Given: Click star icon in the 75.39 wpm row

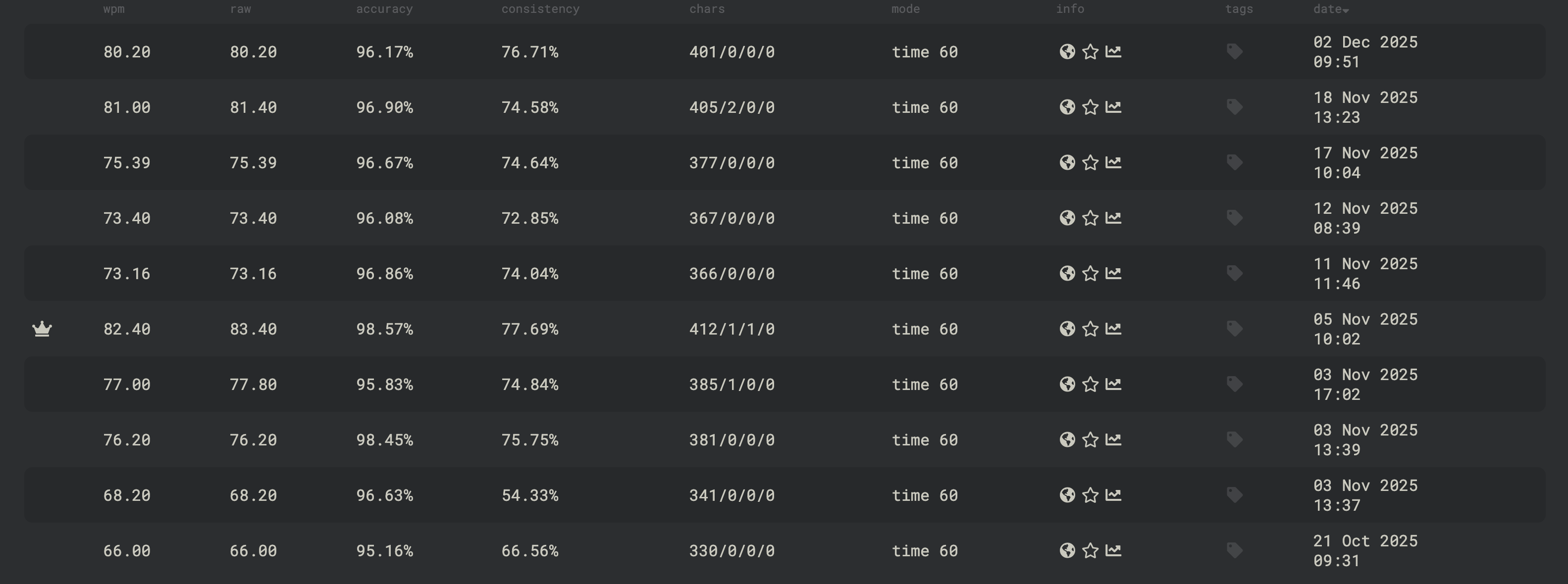Looking at the screenshot, I should tap(1090, 162).
